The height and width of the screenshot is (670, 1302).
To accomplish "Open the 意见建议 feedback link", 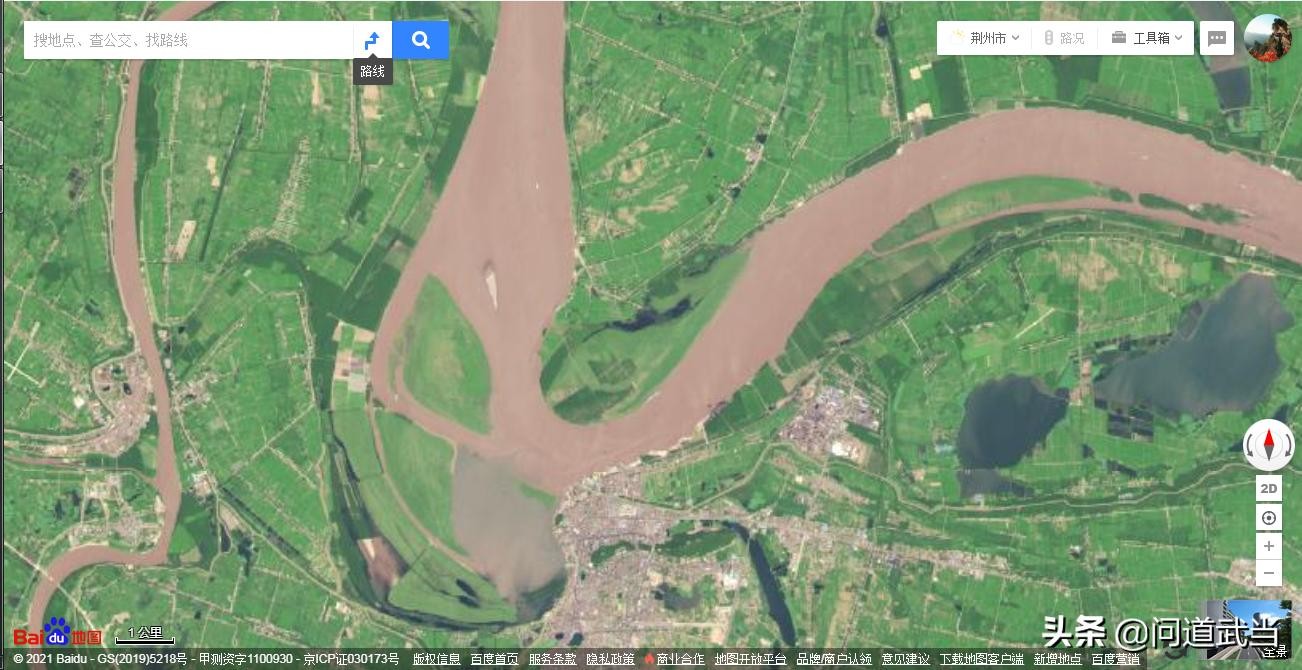I will tap(905, 659).
